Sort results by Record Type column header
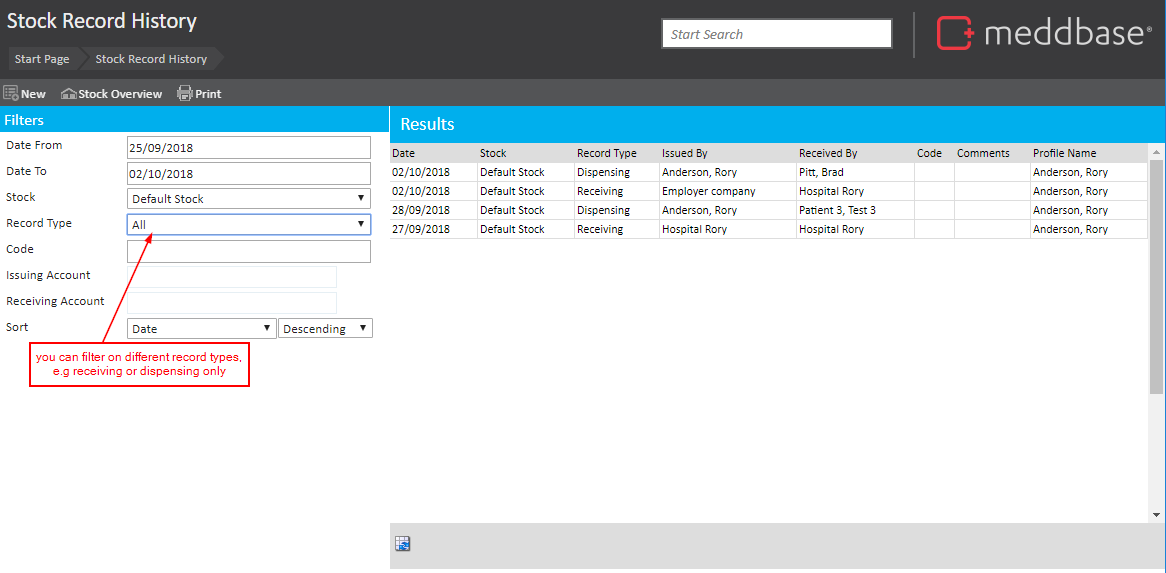This screenshot has height=573, width=1166. [x=607, y=154]
